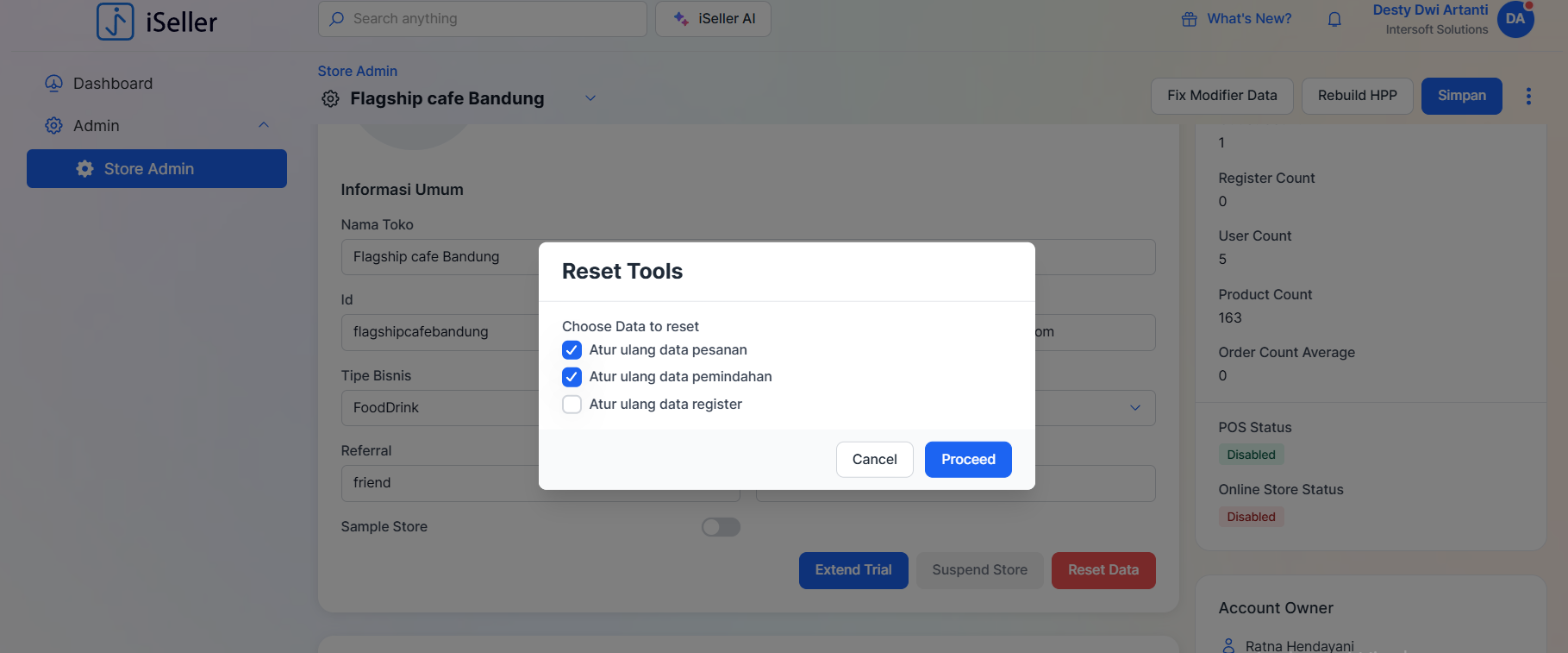Click the Search anything input field

491,19
